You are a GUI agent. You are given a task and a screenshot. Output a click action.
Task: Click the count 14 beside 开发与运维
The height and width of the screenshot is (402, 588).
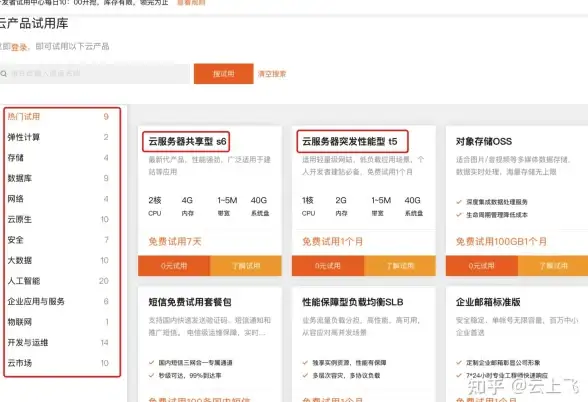(105, 342)
